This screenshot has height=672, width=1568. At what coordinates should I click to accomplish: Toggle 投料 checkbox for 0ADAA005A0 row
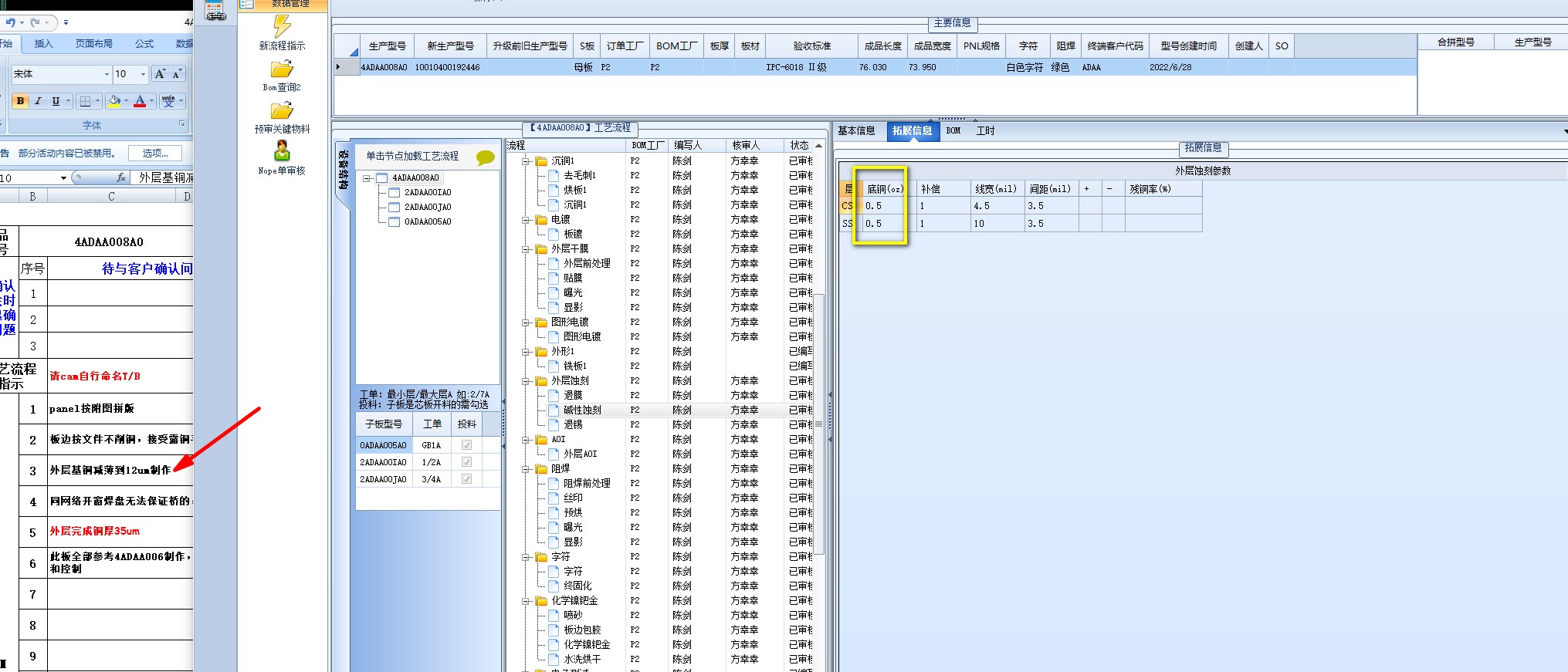(x=466, y=445)
